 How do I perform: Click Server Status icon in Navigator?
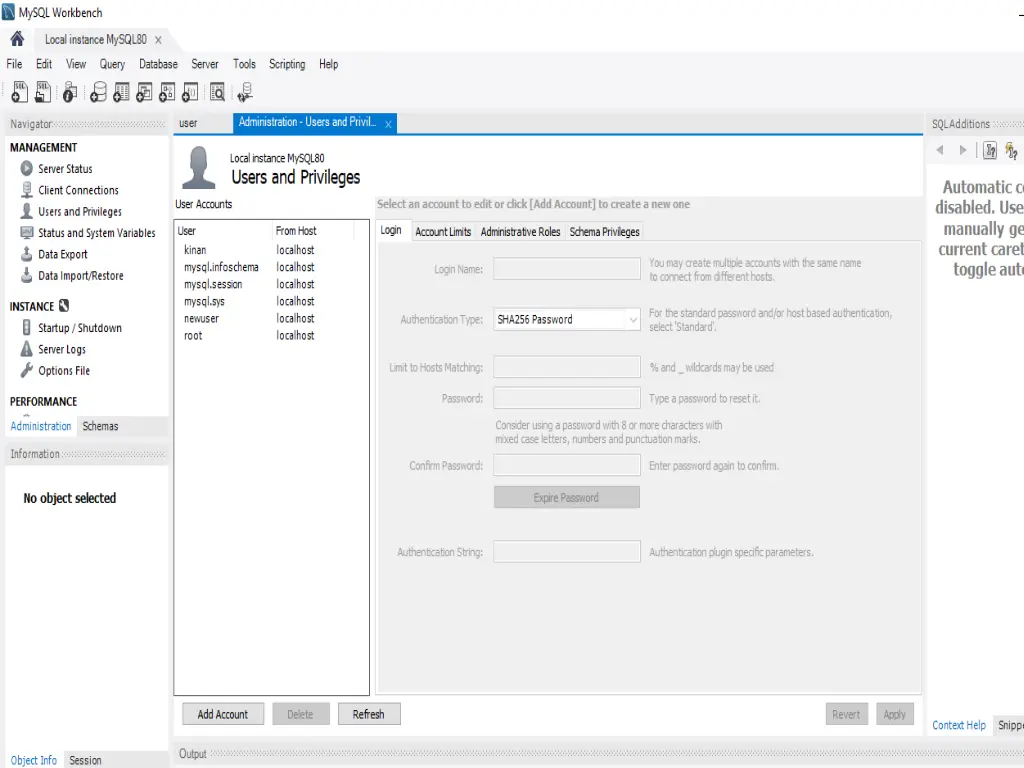[26, 168]
